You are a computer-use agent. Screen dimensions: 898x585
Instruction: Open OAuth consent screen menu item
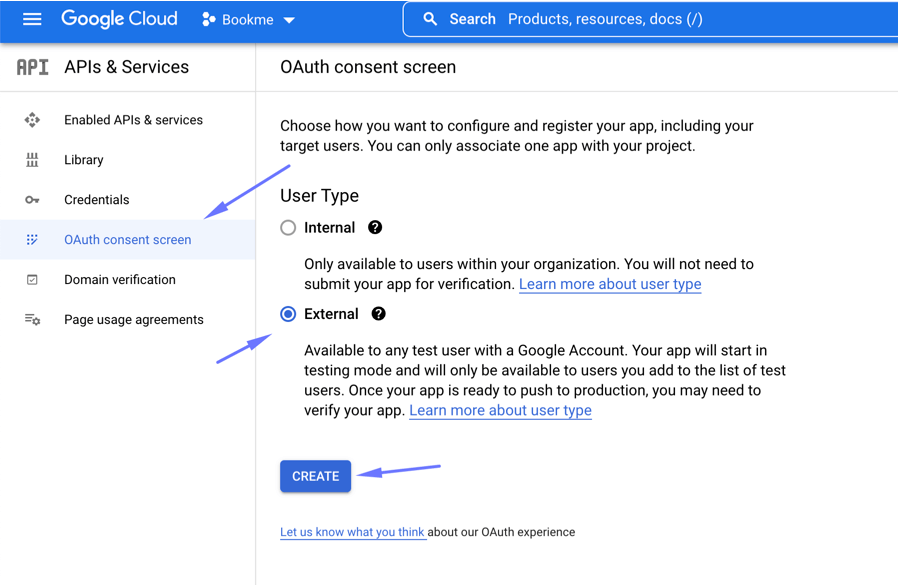click(x=128, y=240)
